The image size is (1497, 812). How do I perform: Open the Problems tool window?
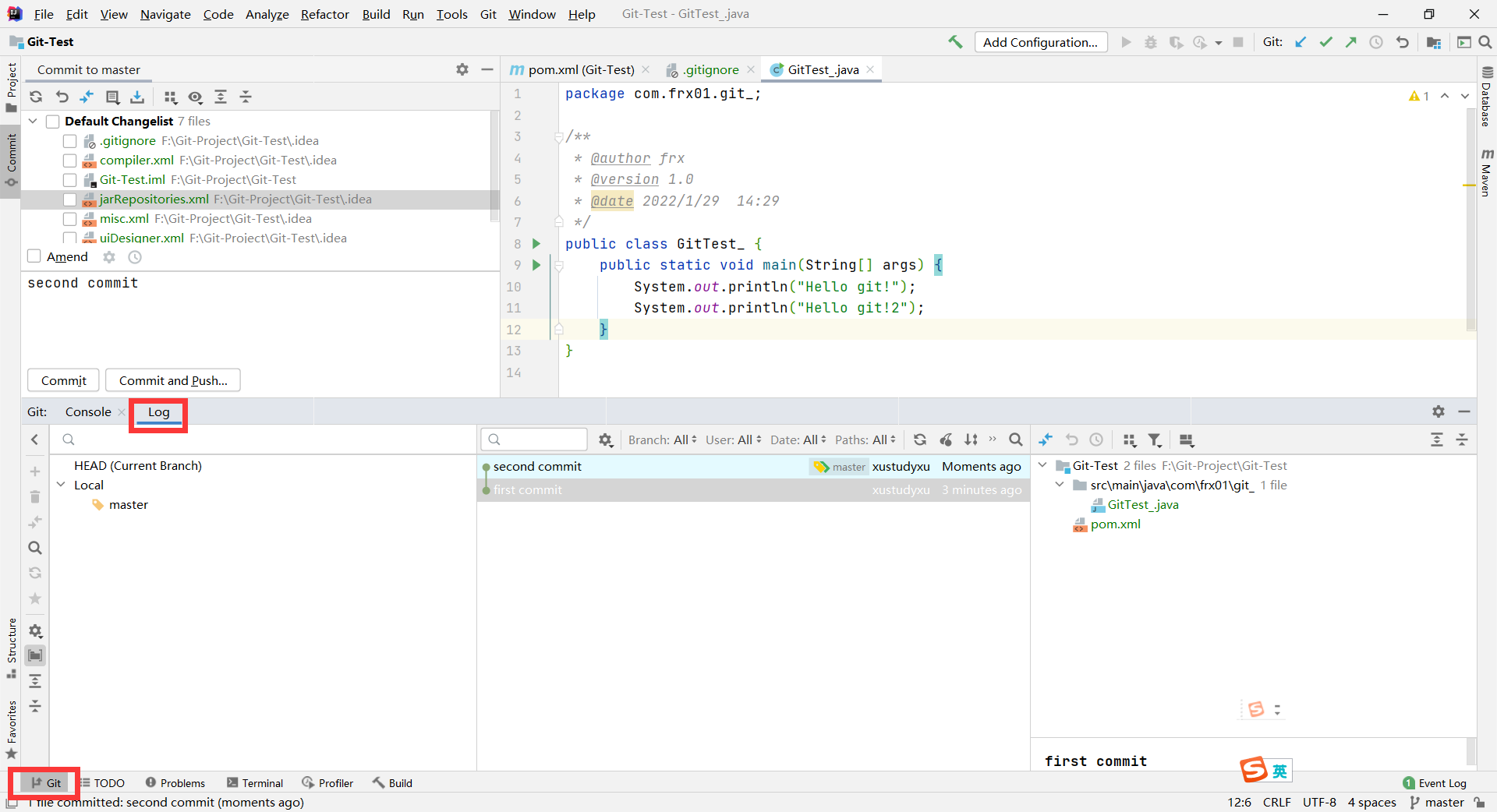(175, 783)
